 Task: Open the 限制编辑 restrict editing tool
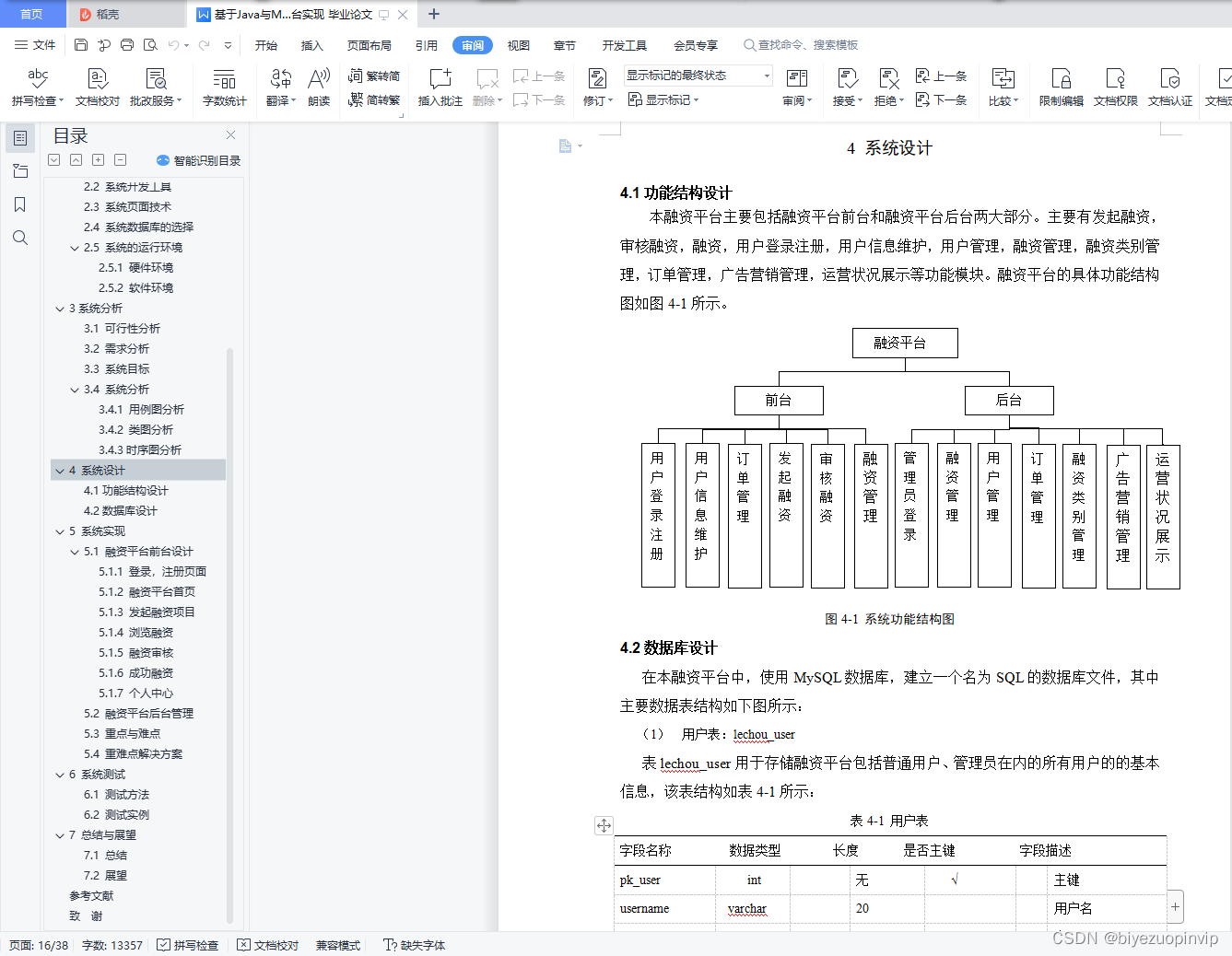(x=1062, y=87)
